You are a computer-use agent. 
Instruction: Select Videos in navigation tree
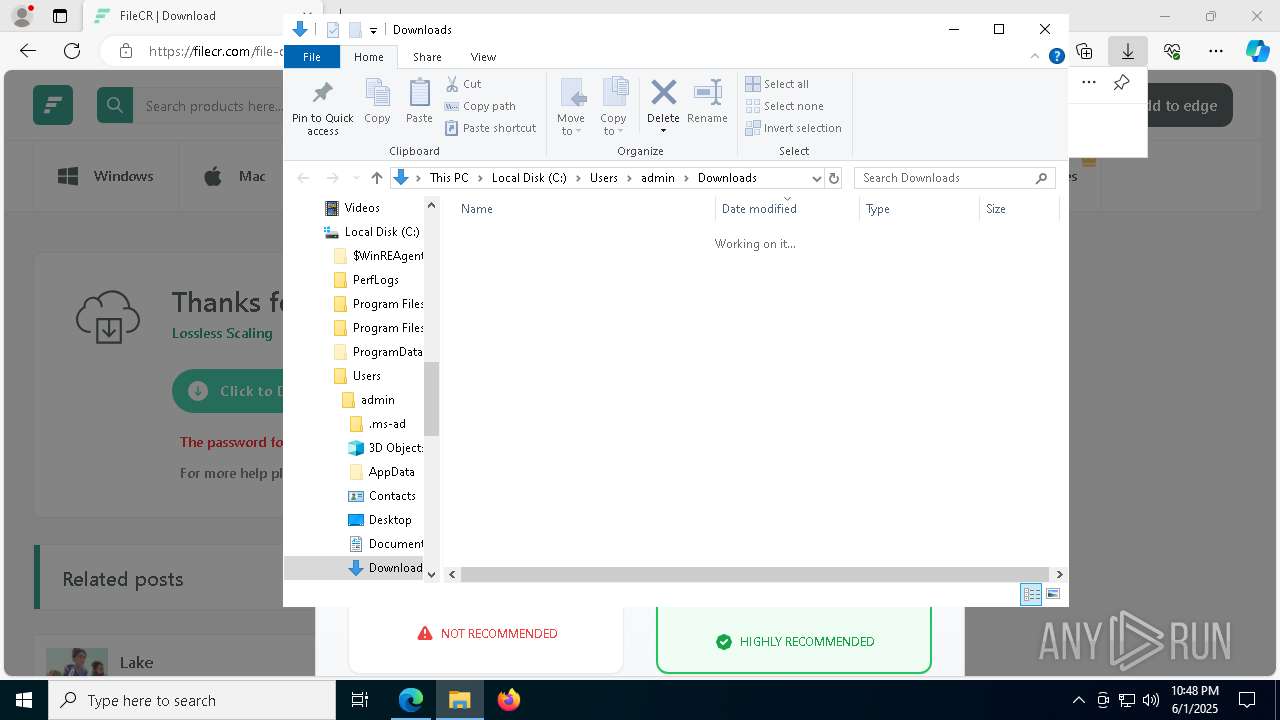[362, 208]
